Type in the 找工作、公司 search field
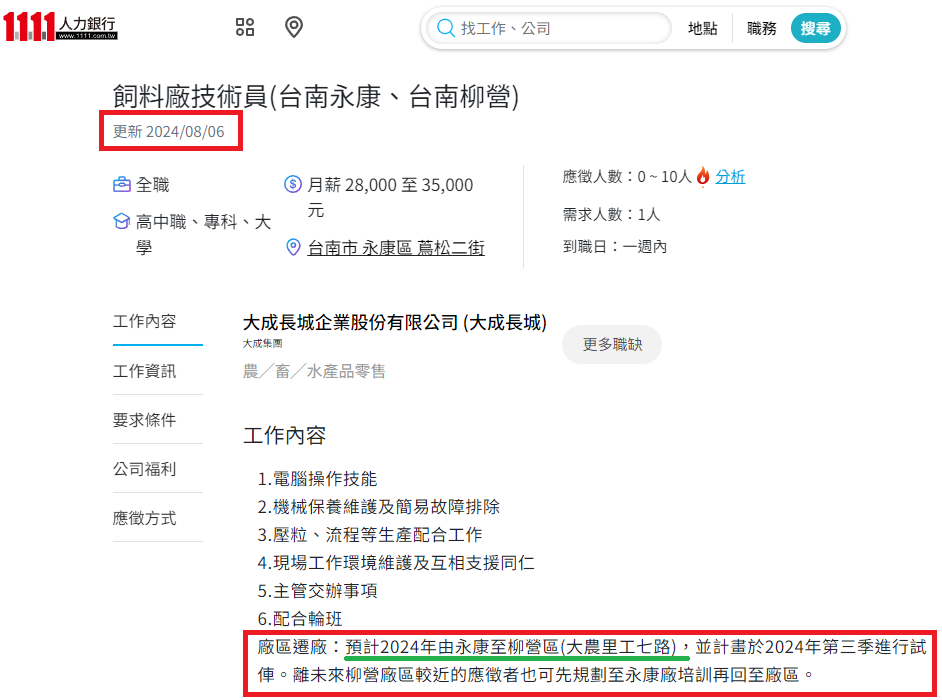The width and height of the screenshot is (942, 700). point(560,29)
